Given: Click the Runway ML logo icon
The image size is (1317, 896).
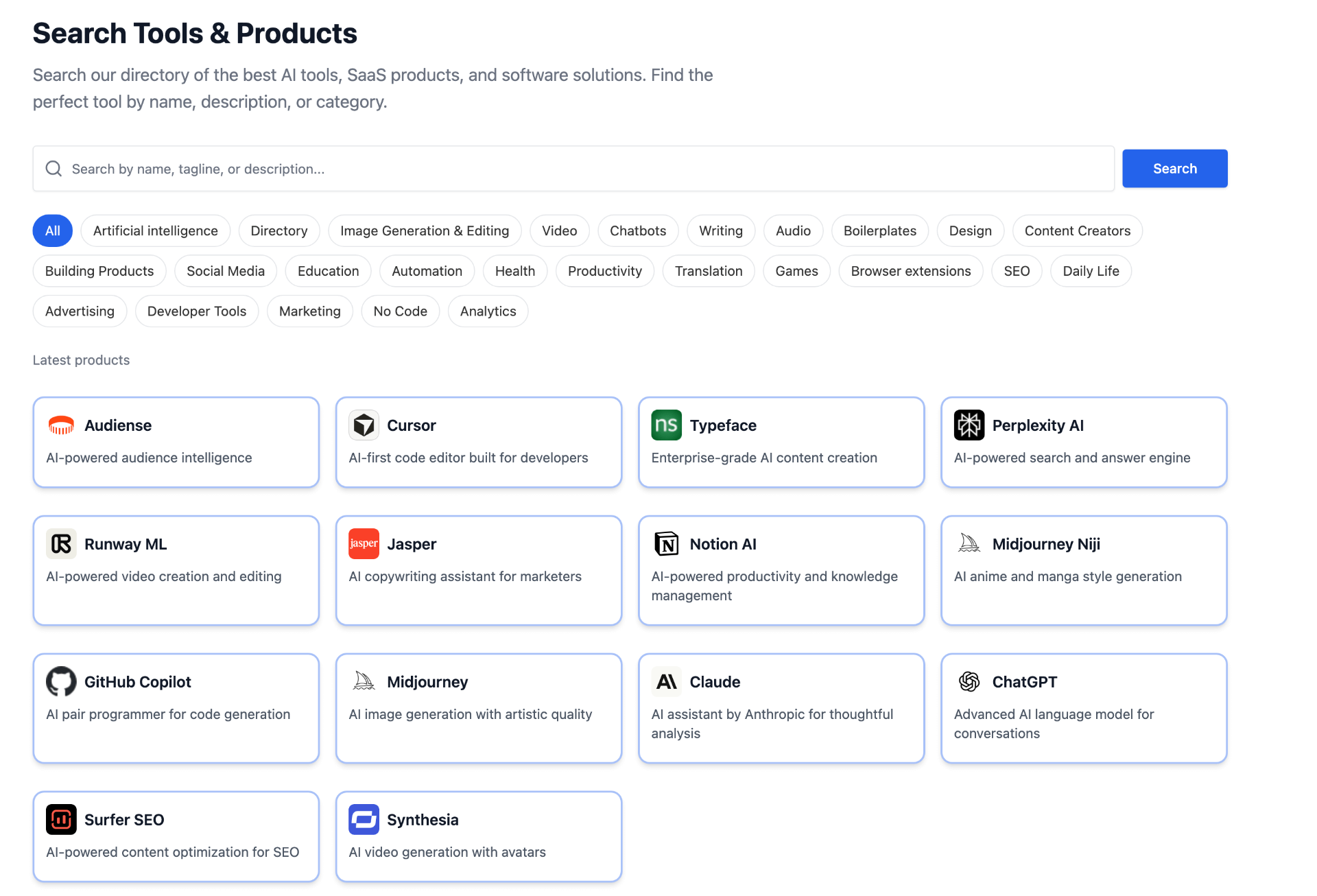Looking at the screenshot, I should coord(61,544).
